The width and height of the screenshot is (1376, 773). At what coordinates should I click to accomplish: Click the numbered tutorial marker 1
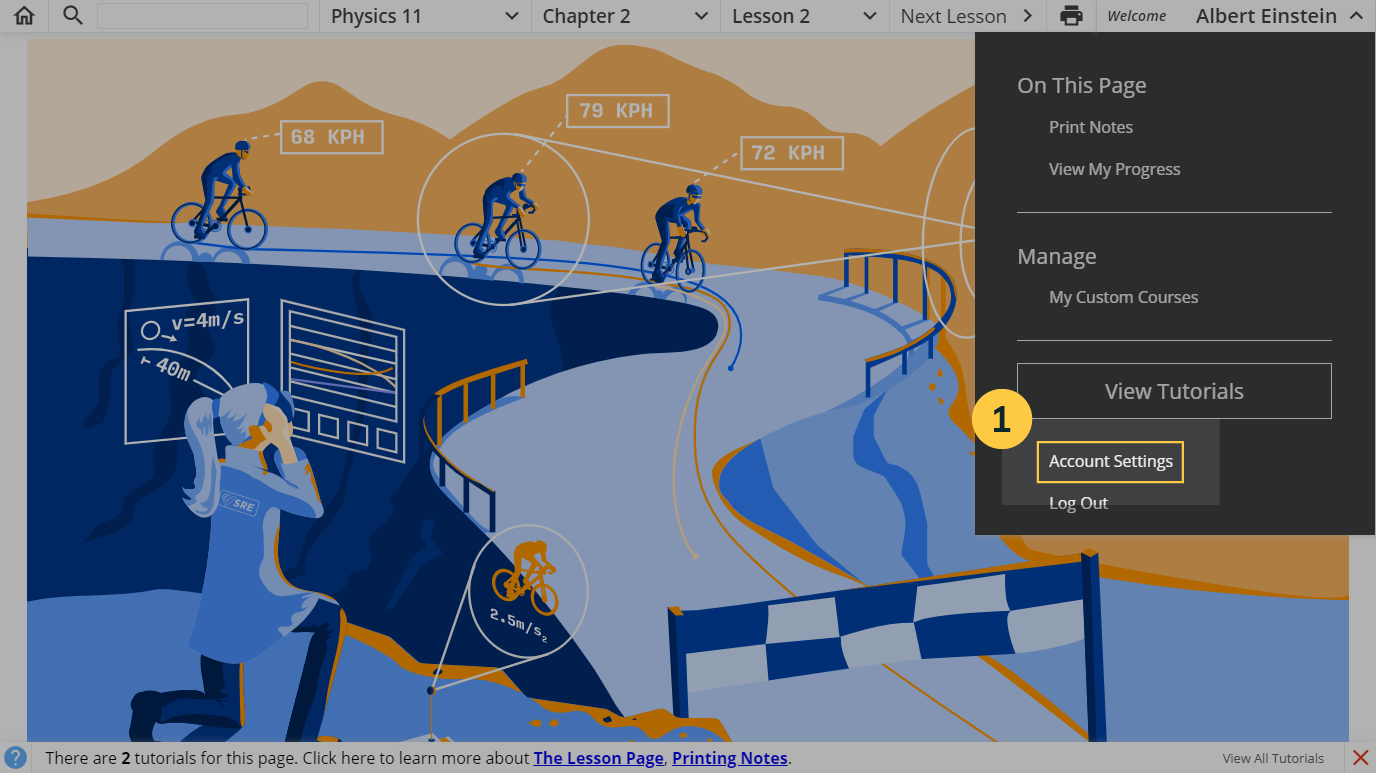1000,420
